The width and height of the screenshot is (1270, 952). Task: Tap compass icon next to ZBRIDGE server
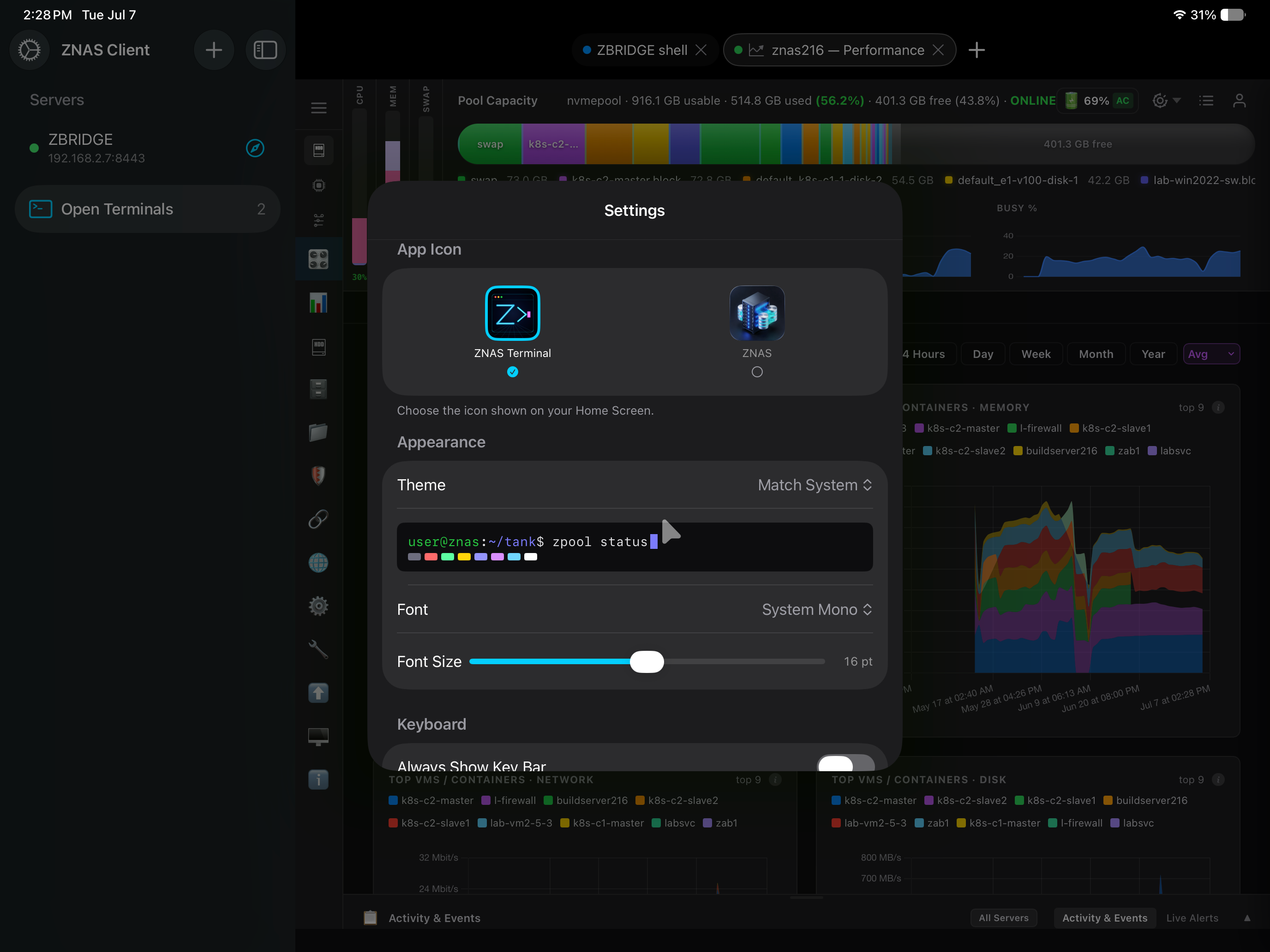click(255, 148)
